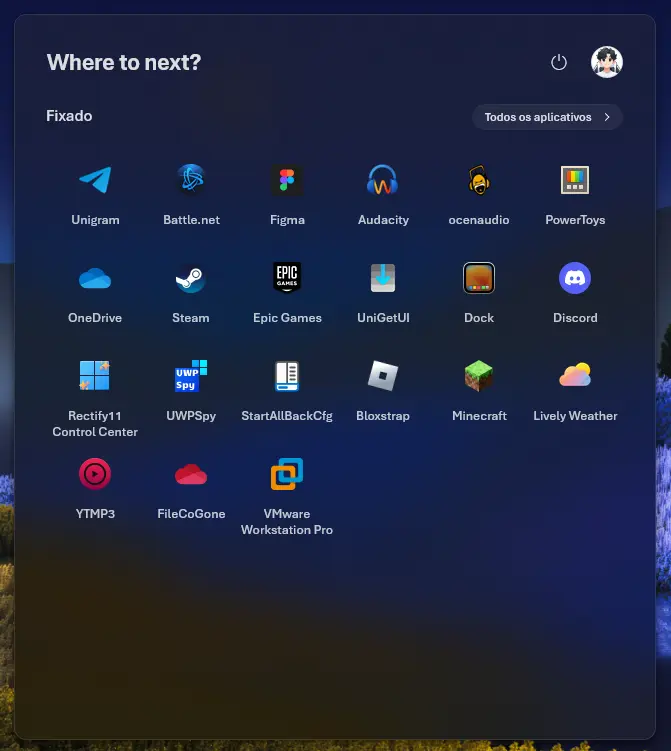Screen dimensions: 671x751
Task: Open YTMP3 red play icon
Action: pos(95,474)
